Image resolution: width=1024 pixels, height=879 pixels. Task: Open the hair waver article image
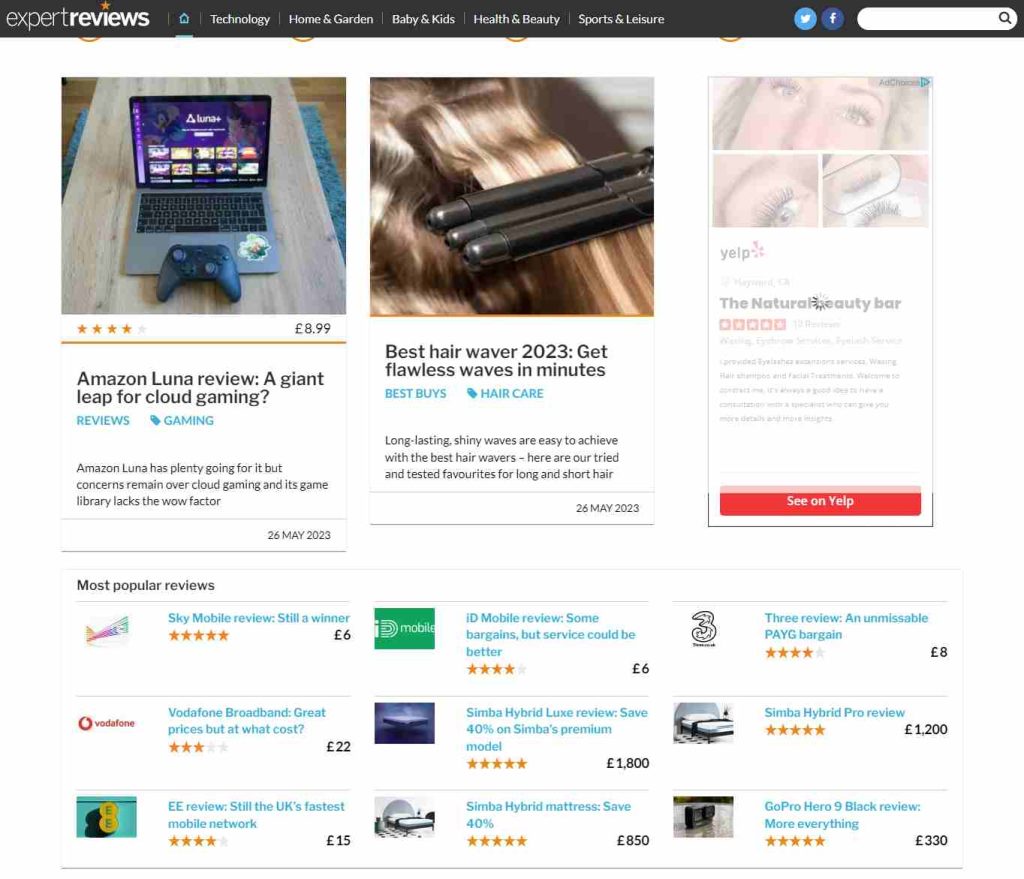click(x=512, y=197)
